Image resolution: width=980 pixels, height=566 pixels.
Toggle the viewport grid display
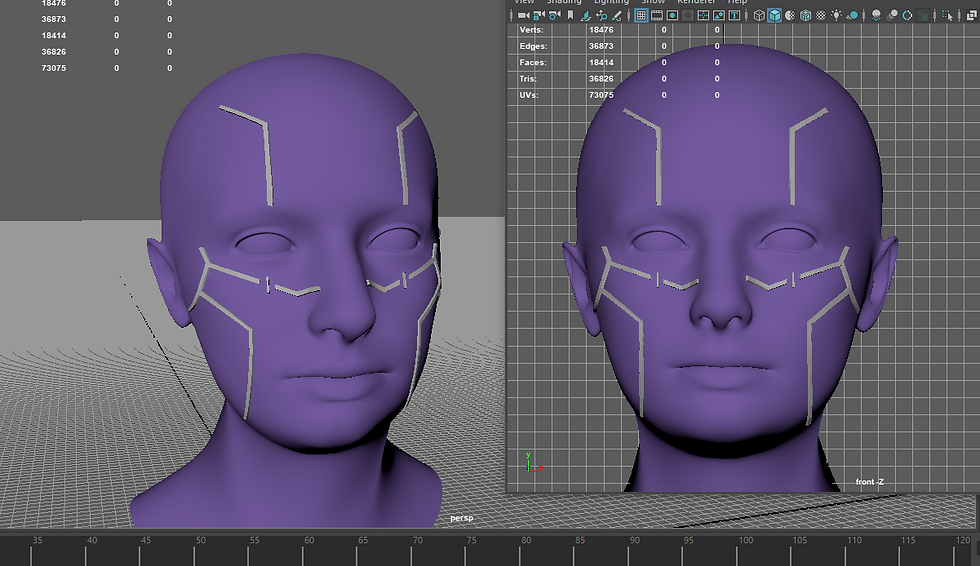point(642,15)
